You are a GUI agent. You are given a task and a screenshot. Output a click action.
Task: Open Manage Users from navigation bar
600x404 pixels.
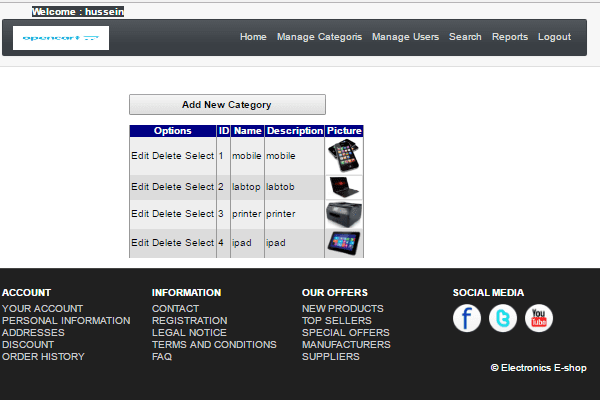tap(405, 37)
